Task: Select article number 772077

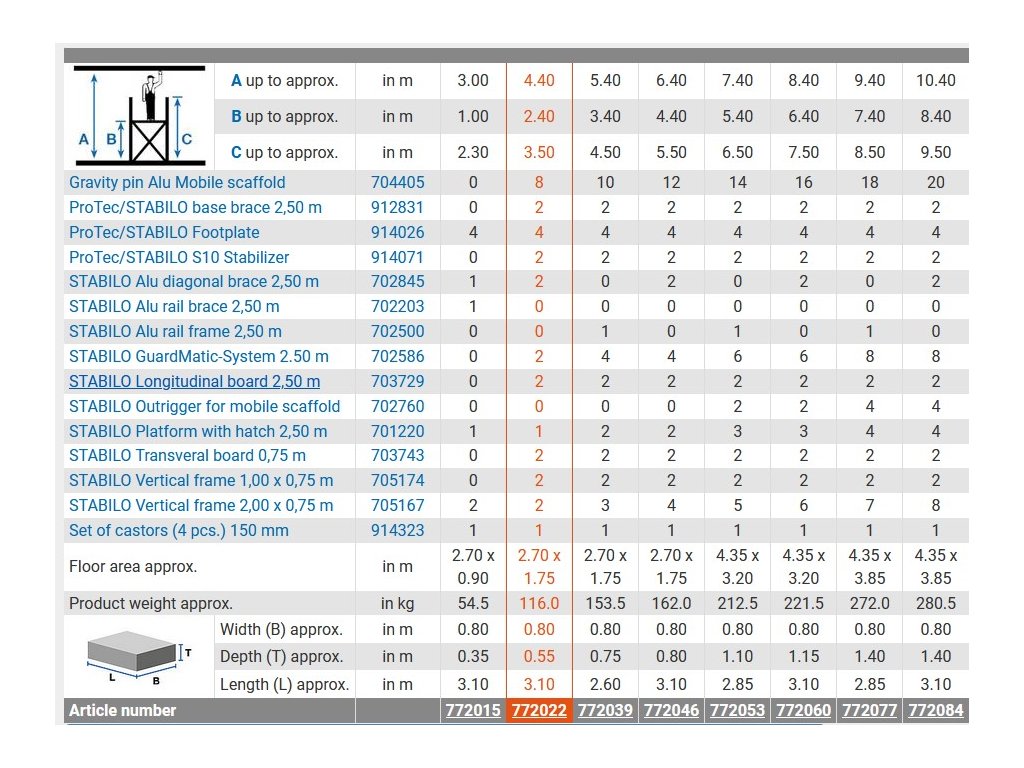Action: (870, 711)
